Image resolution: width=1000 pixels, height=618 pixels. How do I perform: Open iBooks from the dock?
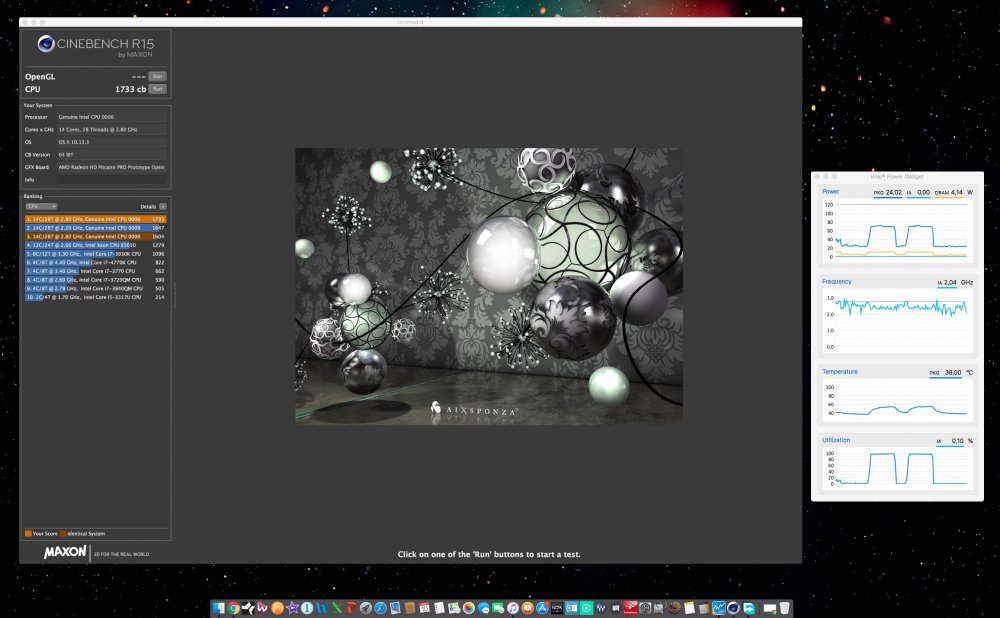tap(527, 608)
